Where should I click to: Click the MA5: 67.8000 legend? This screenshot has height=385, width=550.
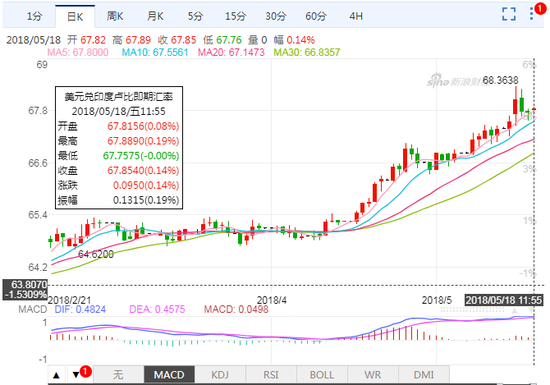pyautogui.click(x=78, y=52)
